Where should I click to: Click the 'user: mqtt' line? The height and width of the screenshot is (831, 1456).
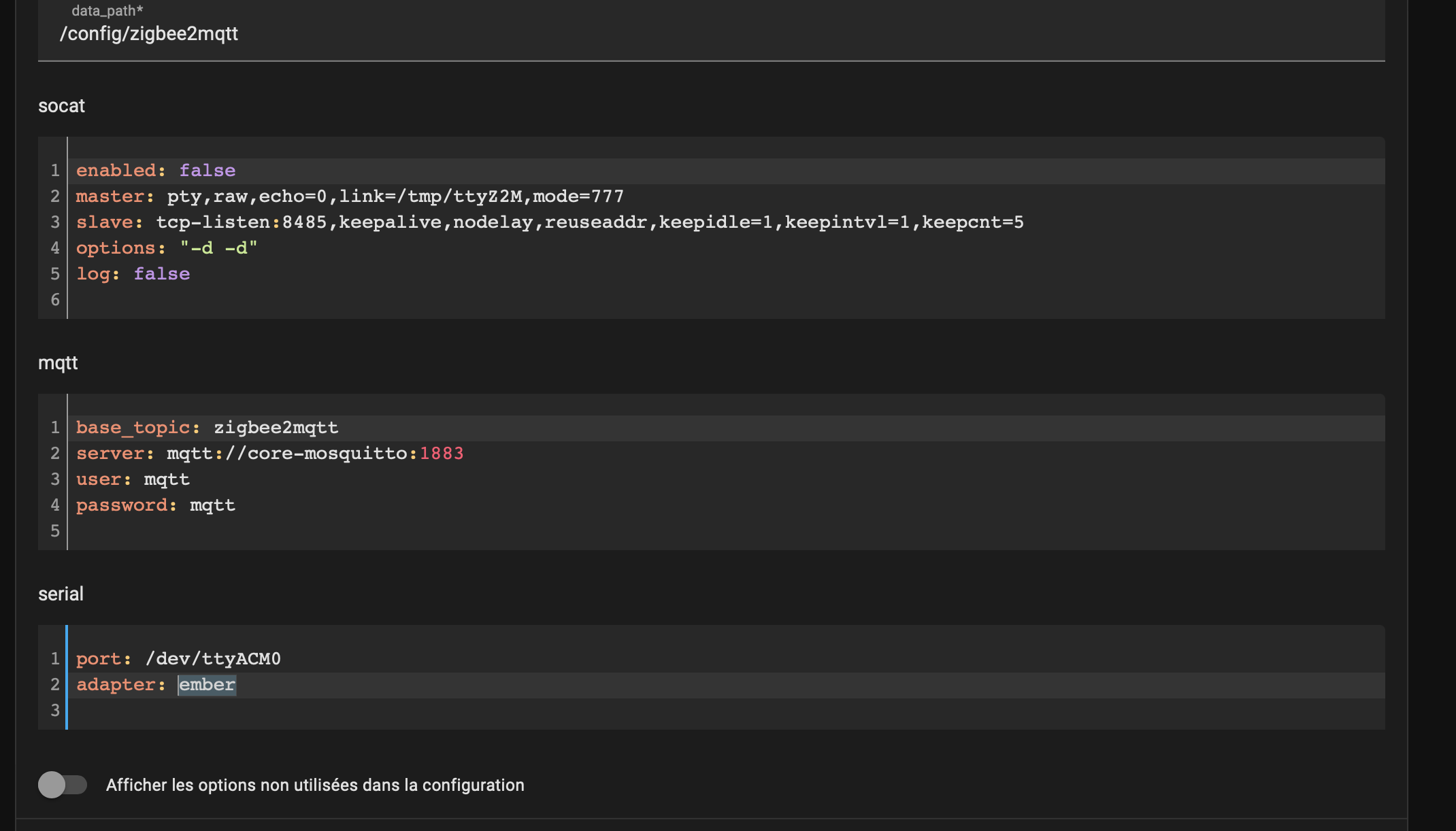coord(133,479)
